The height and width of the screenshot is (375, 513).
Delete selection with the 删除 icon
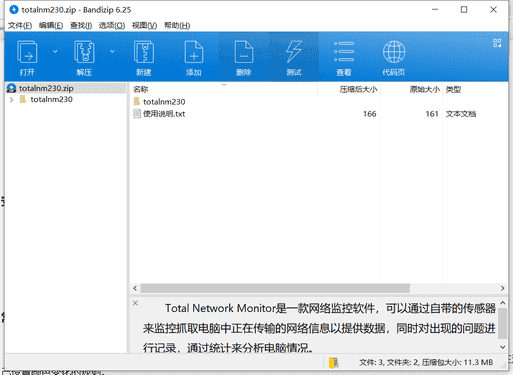click(x=244, y=57)
